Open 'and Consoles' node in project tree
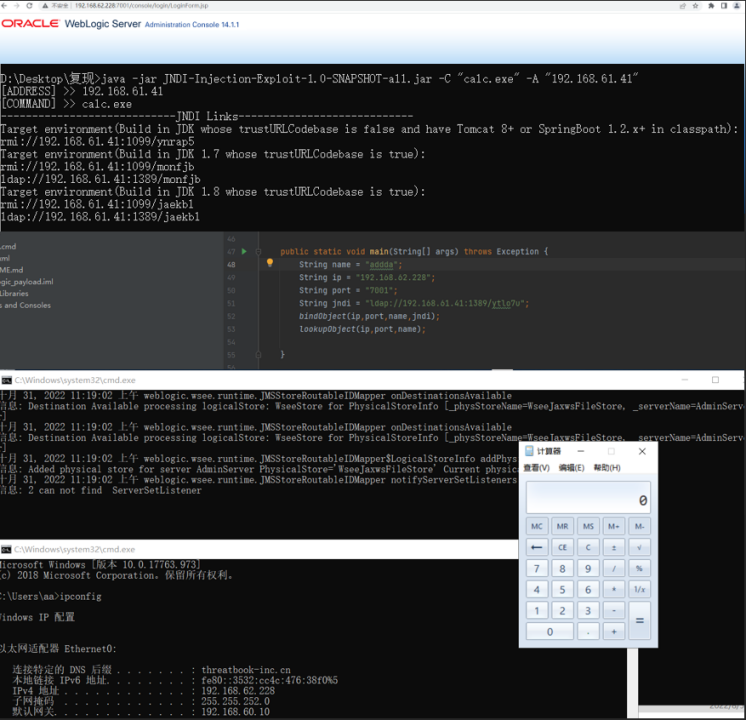Image resolution: width=746 pixels, height=720 pixels. click(25, 305)
